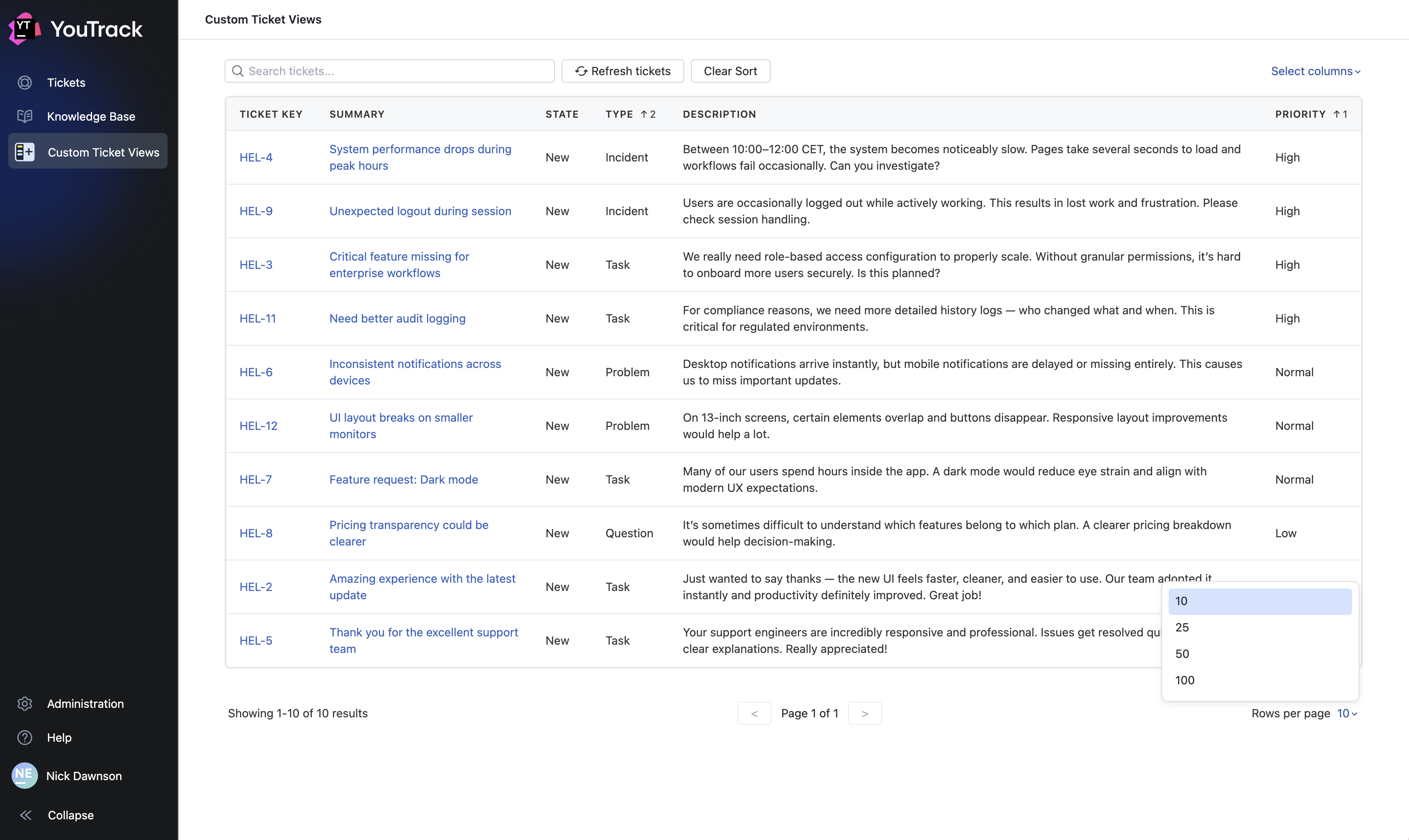Open ticket HEL-2 link
The height and width of the screenshot is (840, 1409).
click(x=255, y=587)
